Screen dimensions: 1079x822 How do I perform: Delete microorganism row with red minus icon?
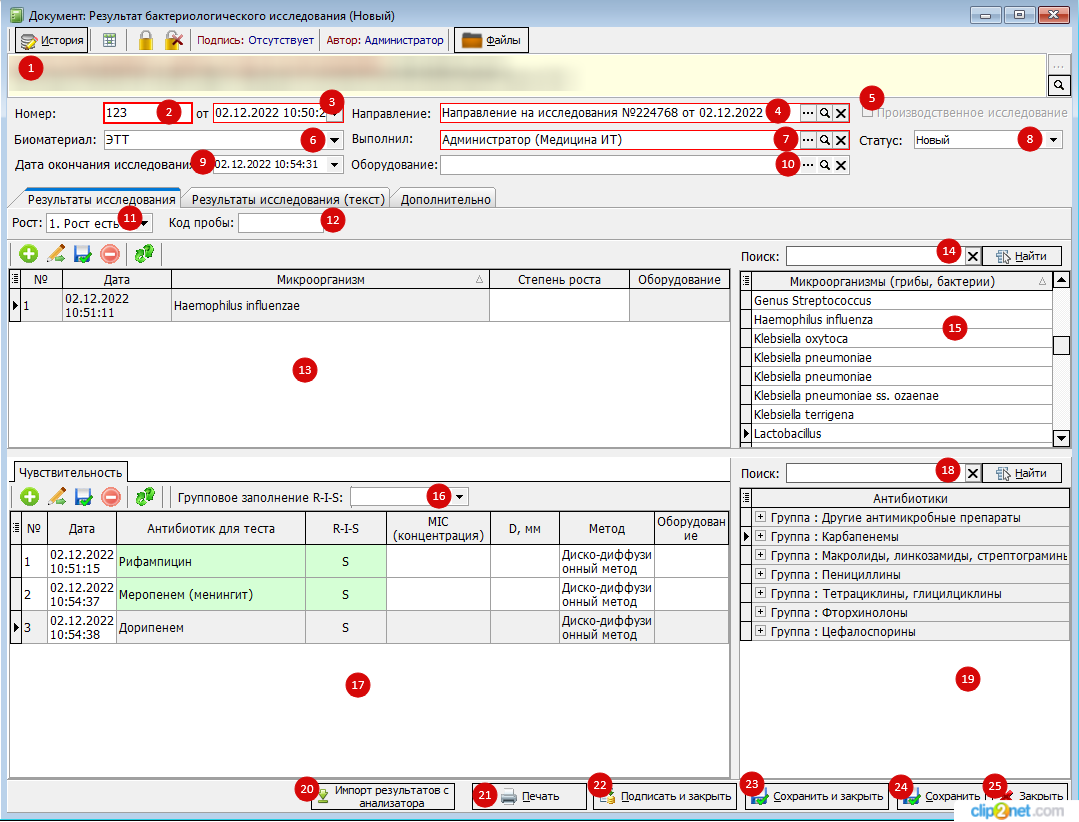(110, 254)
